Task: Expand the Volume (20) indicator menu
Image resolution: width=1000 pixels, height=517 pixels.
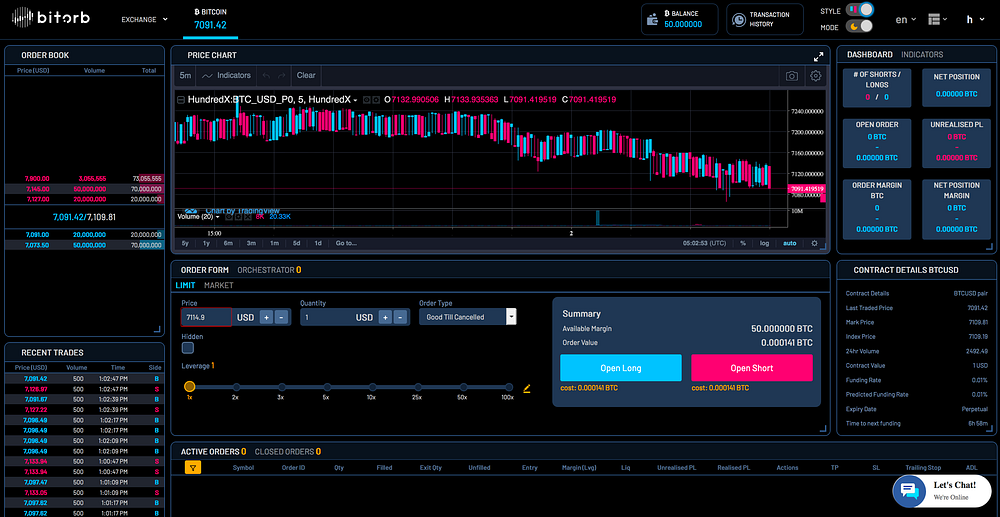Action: (x=217, y=217)
